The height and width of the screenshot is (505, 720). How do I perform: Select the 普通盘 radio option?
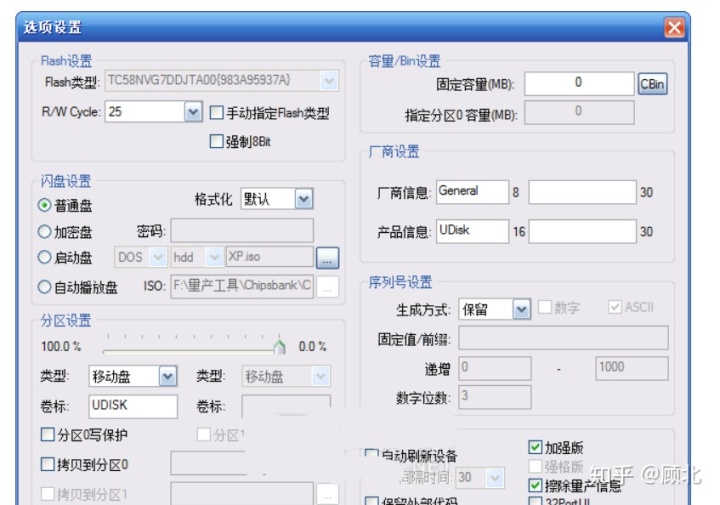point(45,205)
